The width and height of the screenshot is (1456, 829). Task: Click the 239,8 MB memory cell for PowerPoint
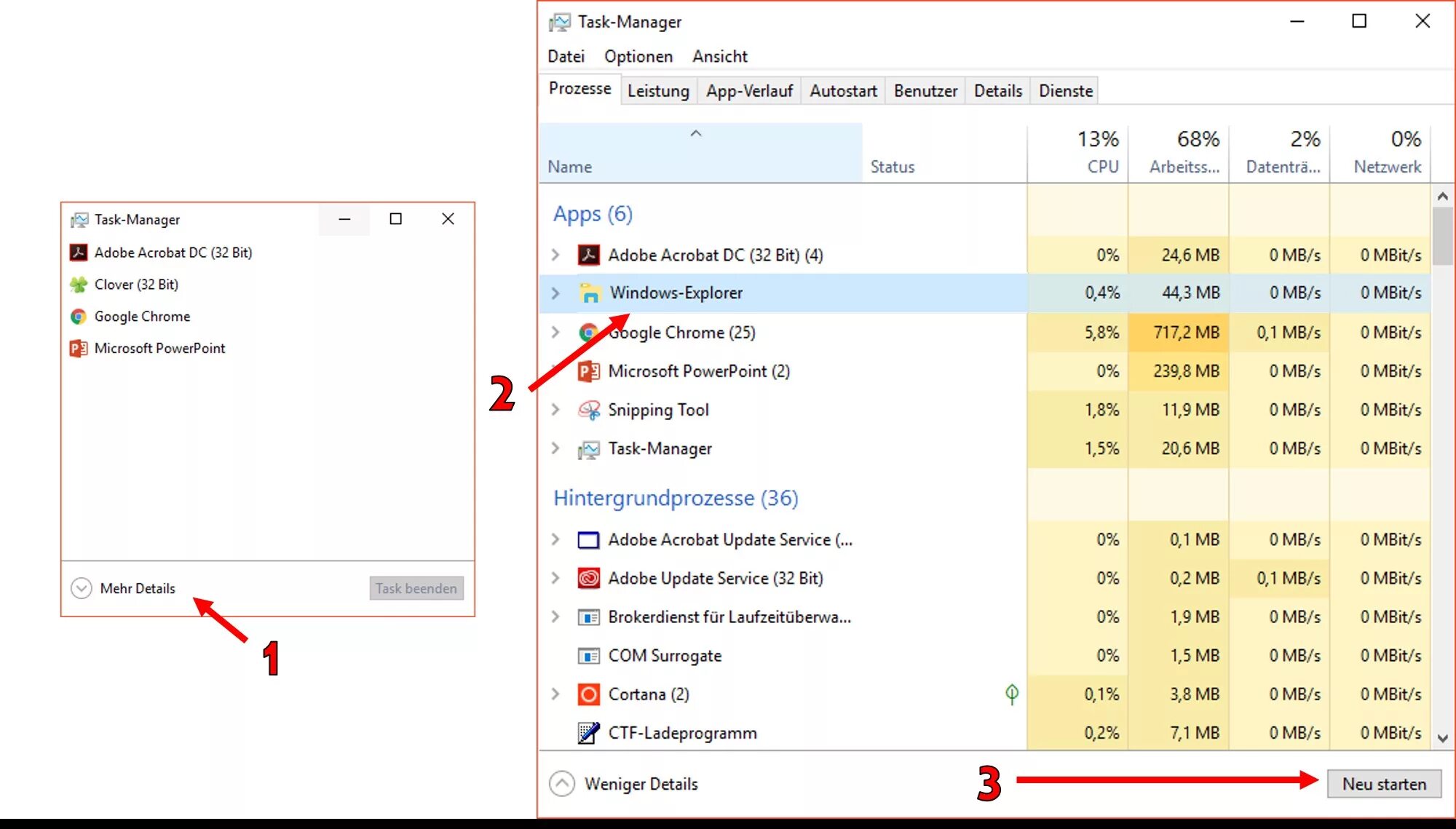pyautogui.click(x=1179, y=371)
